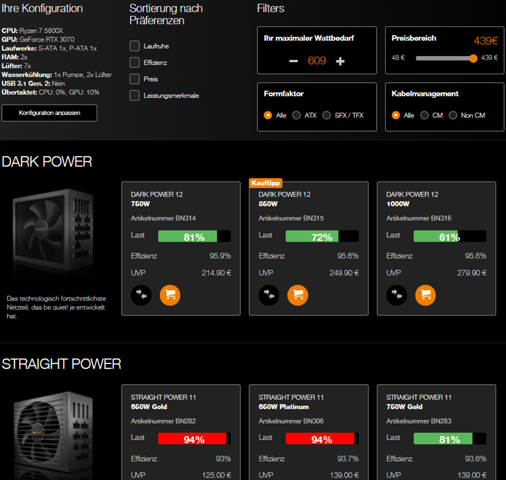Compare the Dark Power 12 750W
Image resolution: width=506 pixels, height=480 pixels.
[141, 295]
